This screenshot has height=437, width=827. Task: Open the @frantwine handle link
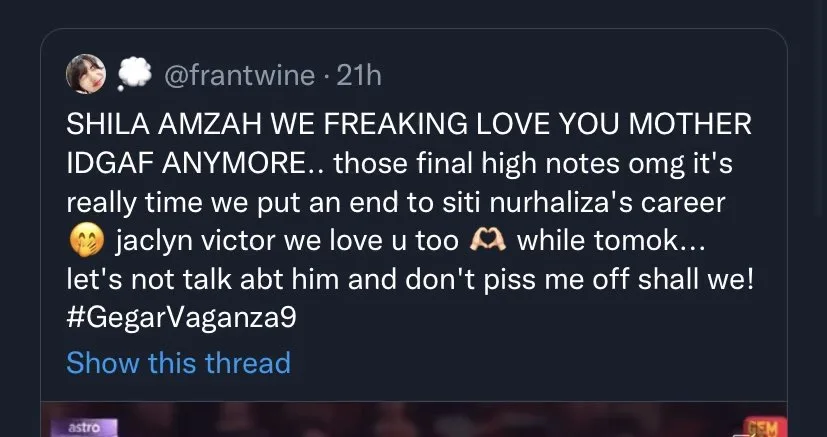(x=245, y=75)
